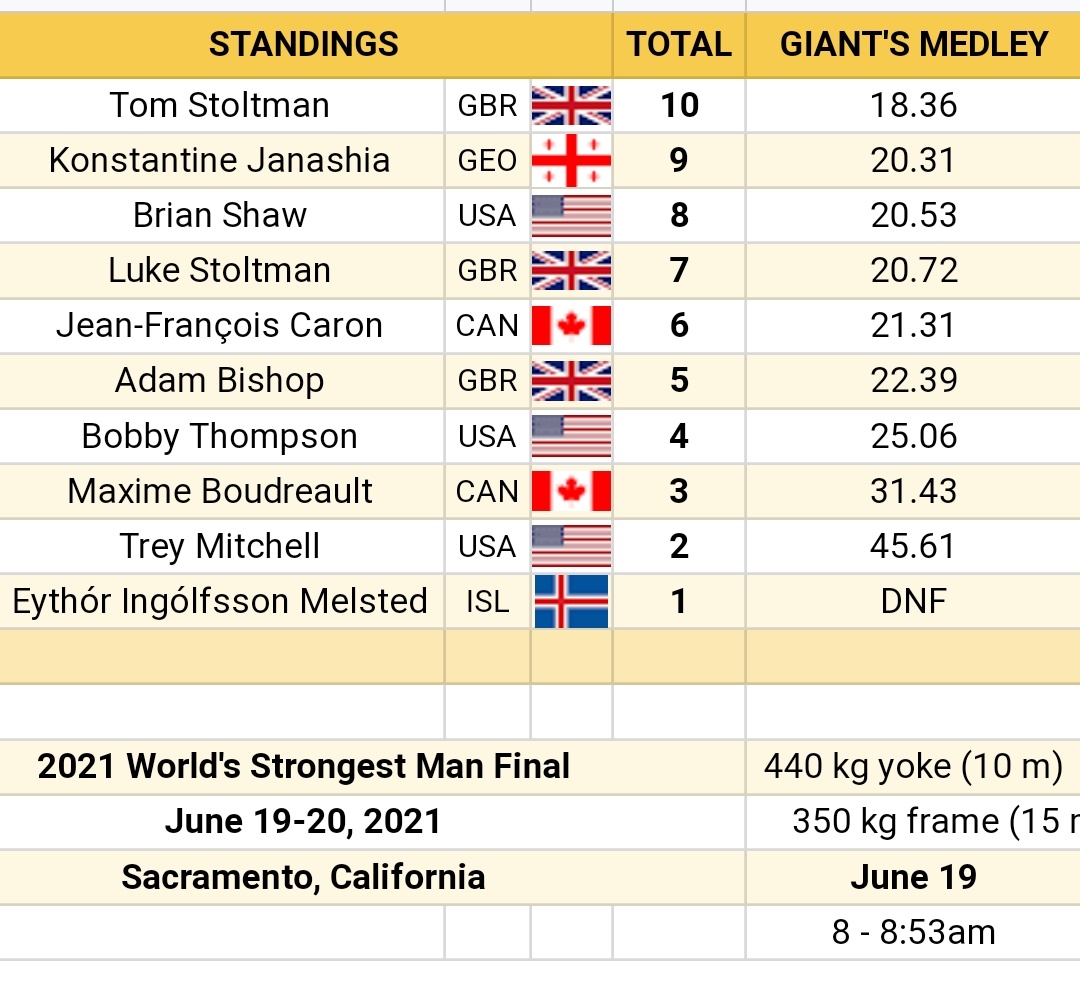Select the Canadian flag next to Maxime Boudreault
This screenshot has height=988, width=1080.
click(x=571, y=491)
